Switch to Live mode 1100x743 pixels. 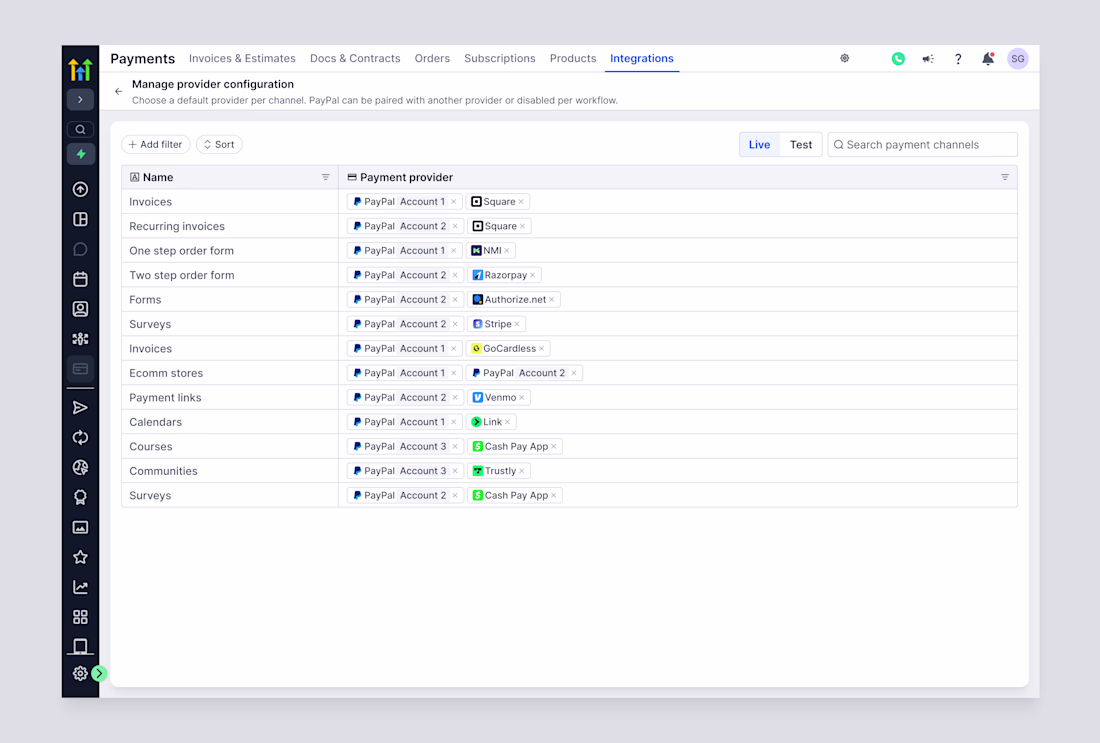[759, 145]
